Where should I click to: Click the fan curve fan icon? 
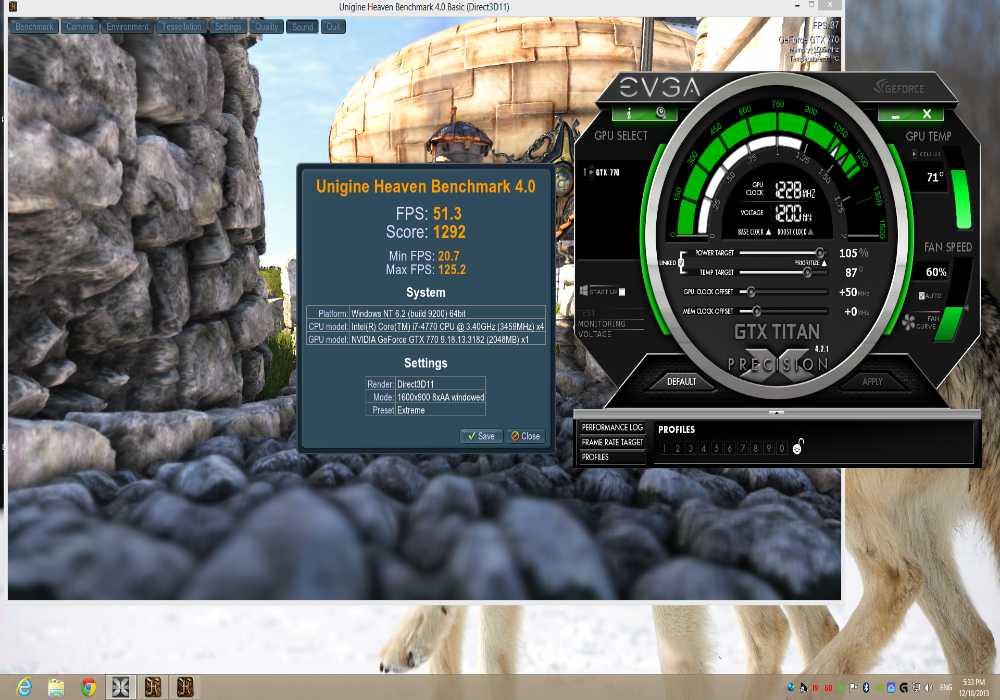(909, 322)
